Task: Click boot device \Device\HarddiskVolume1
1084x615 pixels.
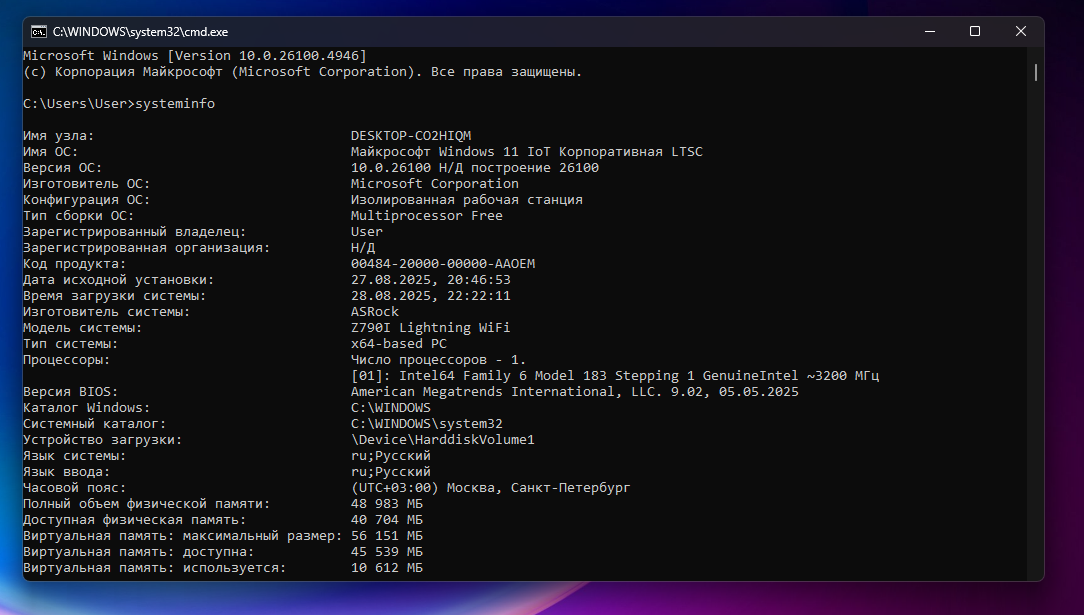Action: [442, 439]
